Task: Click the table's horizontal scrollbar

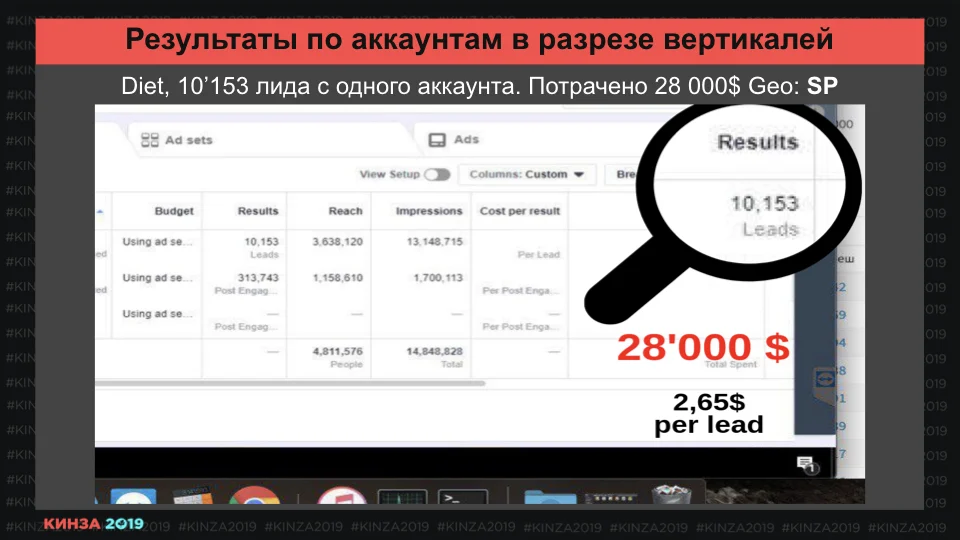Action: [x=290, y=383]
